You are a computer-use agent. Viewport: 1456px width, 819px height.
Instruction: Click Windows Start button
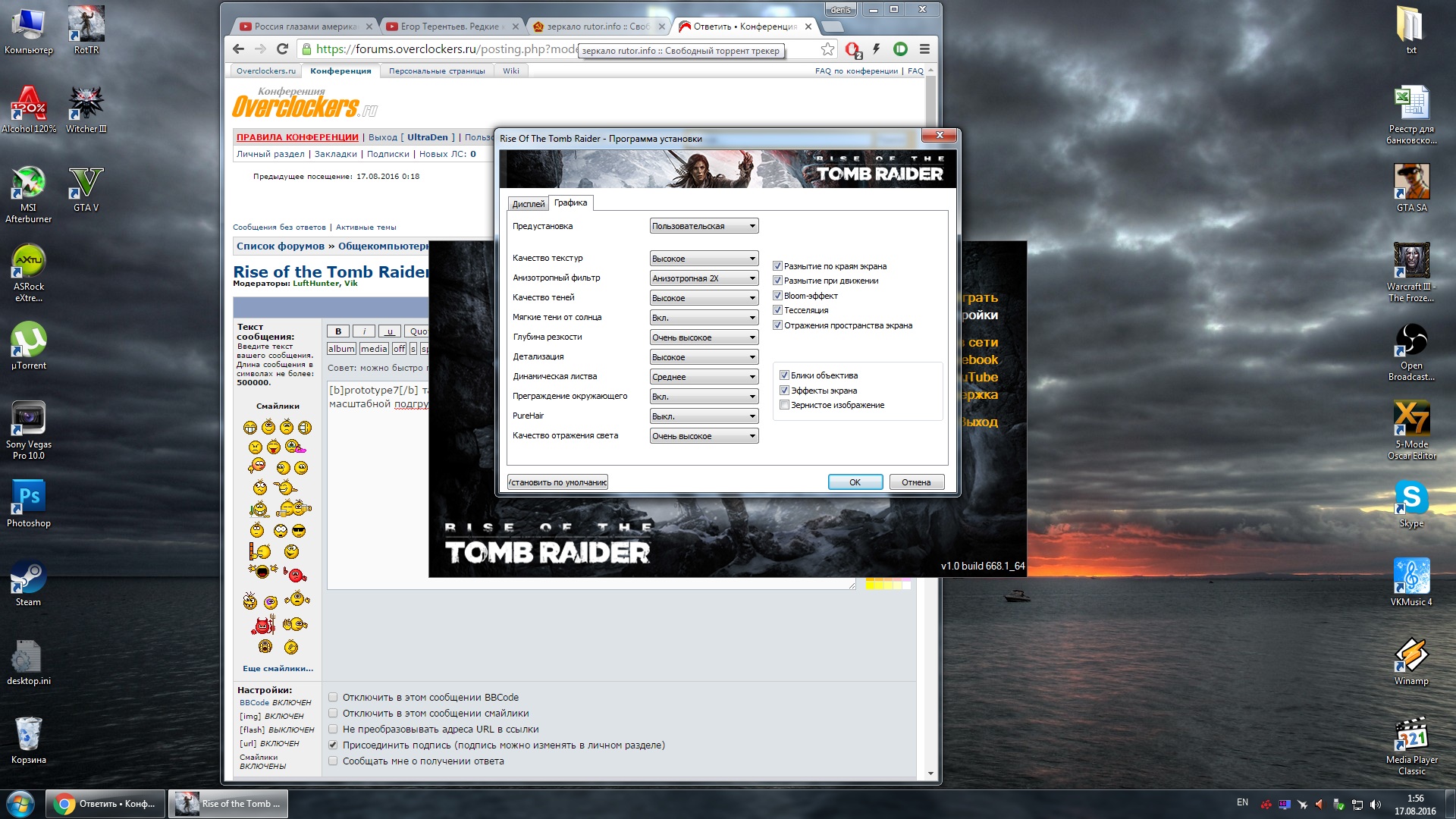pyautogui.click(x=20, y=804)
